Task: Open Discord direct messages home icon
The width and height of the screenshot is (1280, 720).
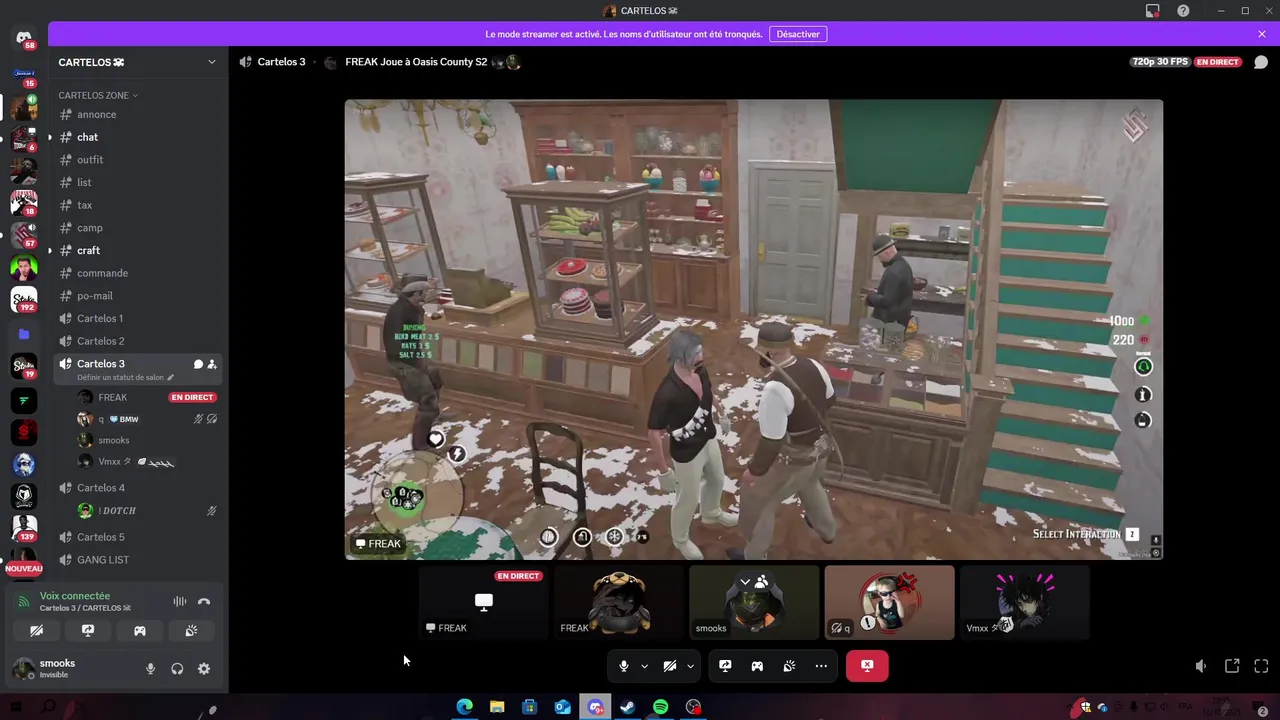Action: [x=24, y=38]
